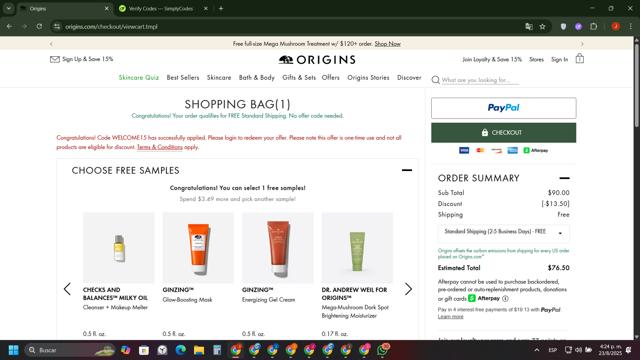640x360 pixels.
Task: Open the Chrome three-dot menu
Action: point(631,27)
